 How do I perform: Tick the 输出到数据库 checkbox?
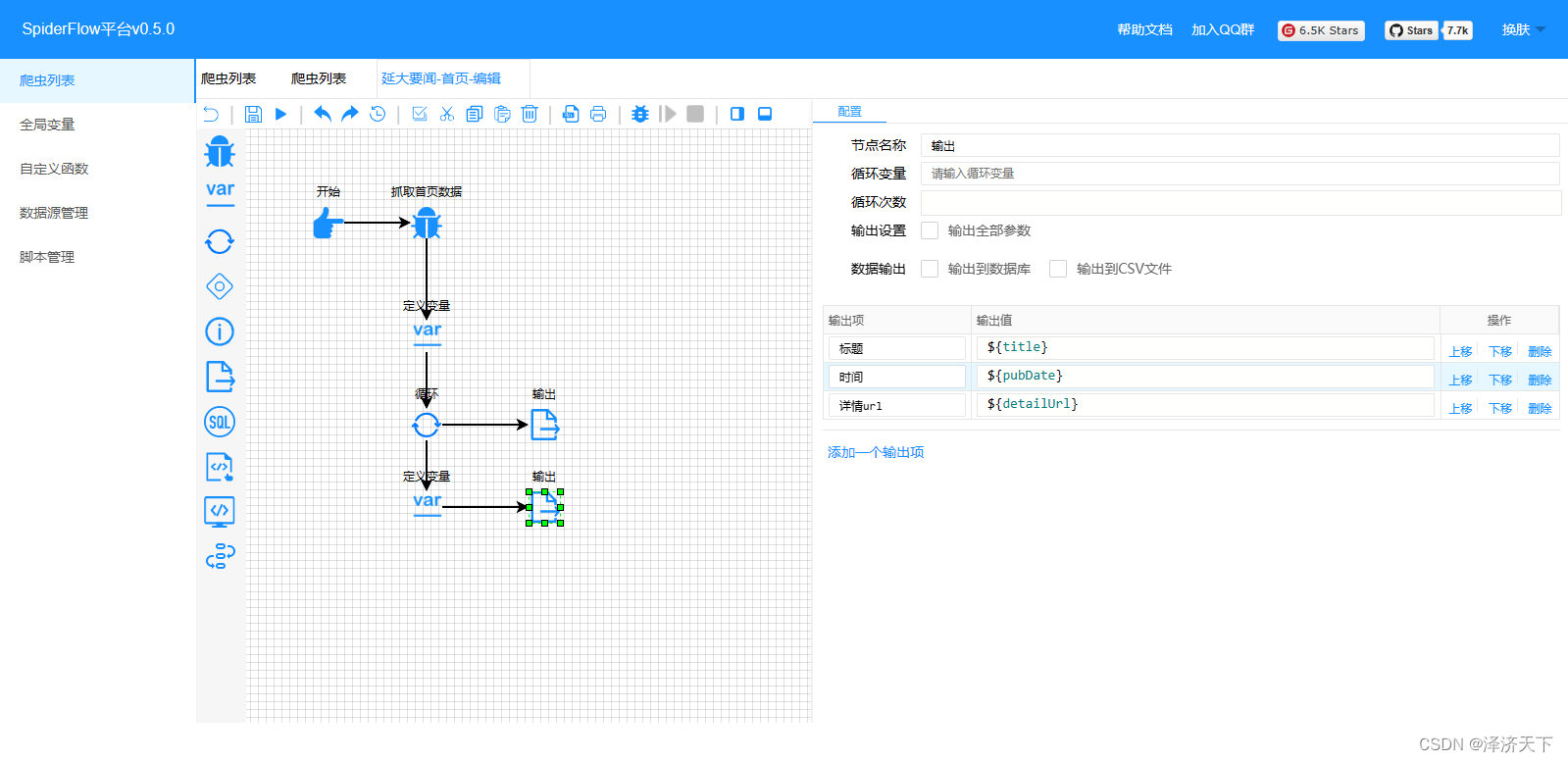click(x=930, y=269)
